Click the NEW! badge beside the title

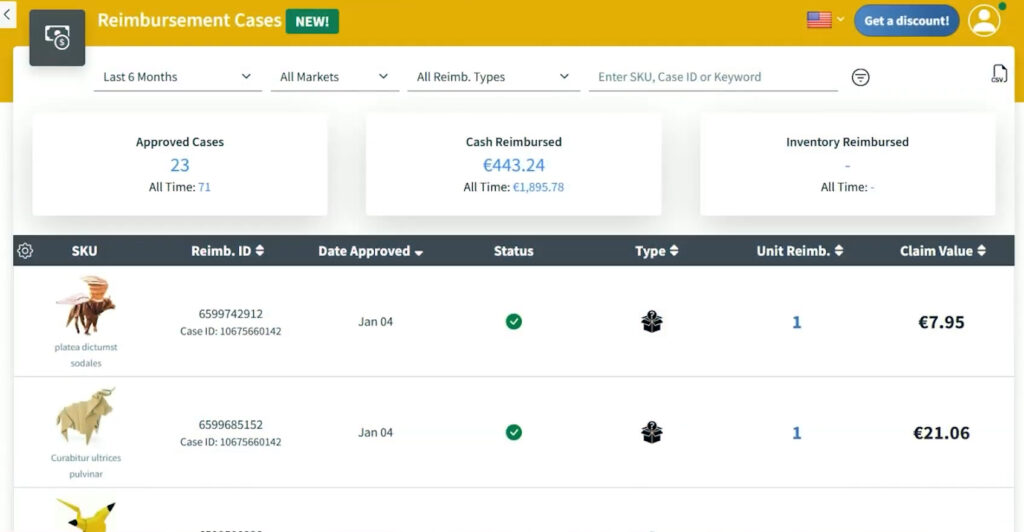pyautogui.click(x=312, y=22)
